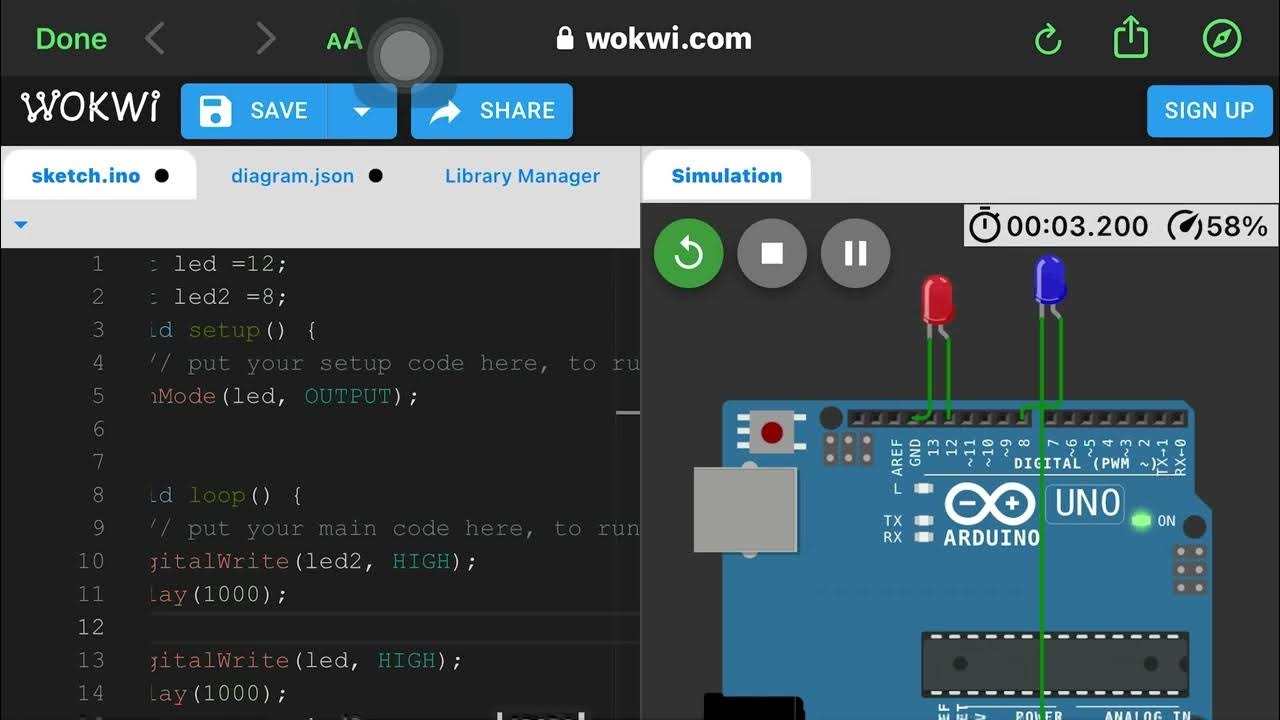Select the red LED component
Viewport: 1280px width, 720px height.
pos(937,300)
